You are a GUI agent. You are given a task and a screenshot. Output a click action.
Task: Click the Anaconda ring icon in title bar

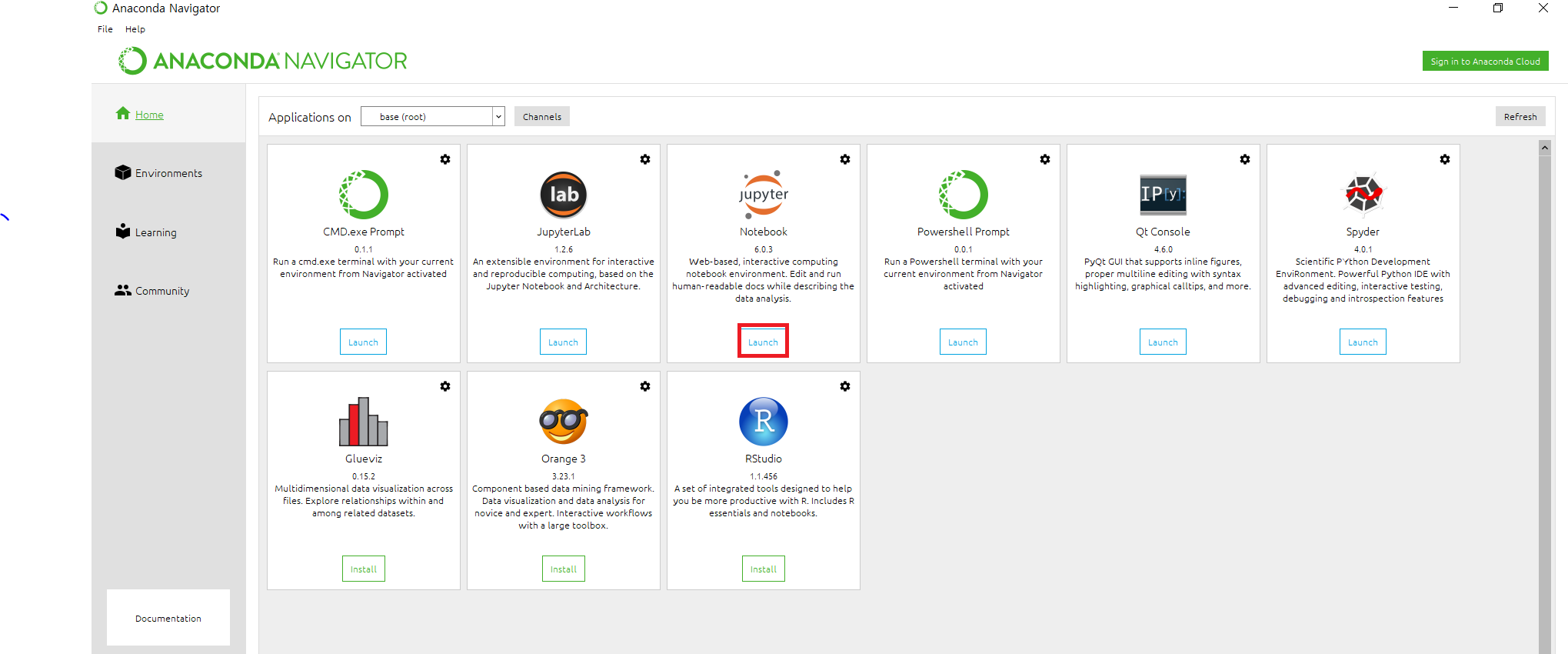tap(101, 8)
